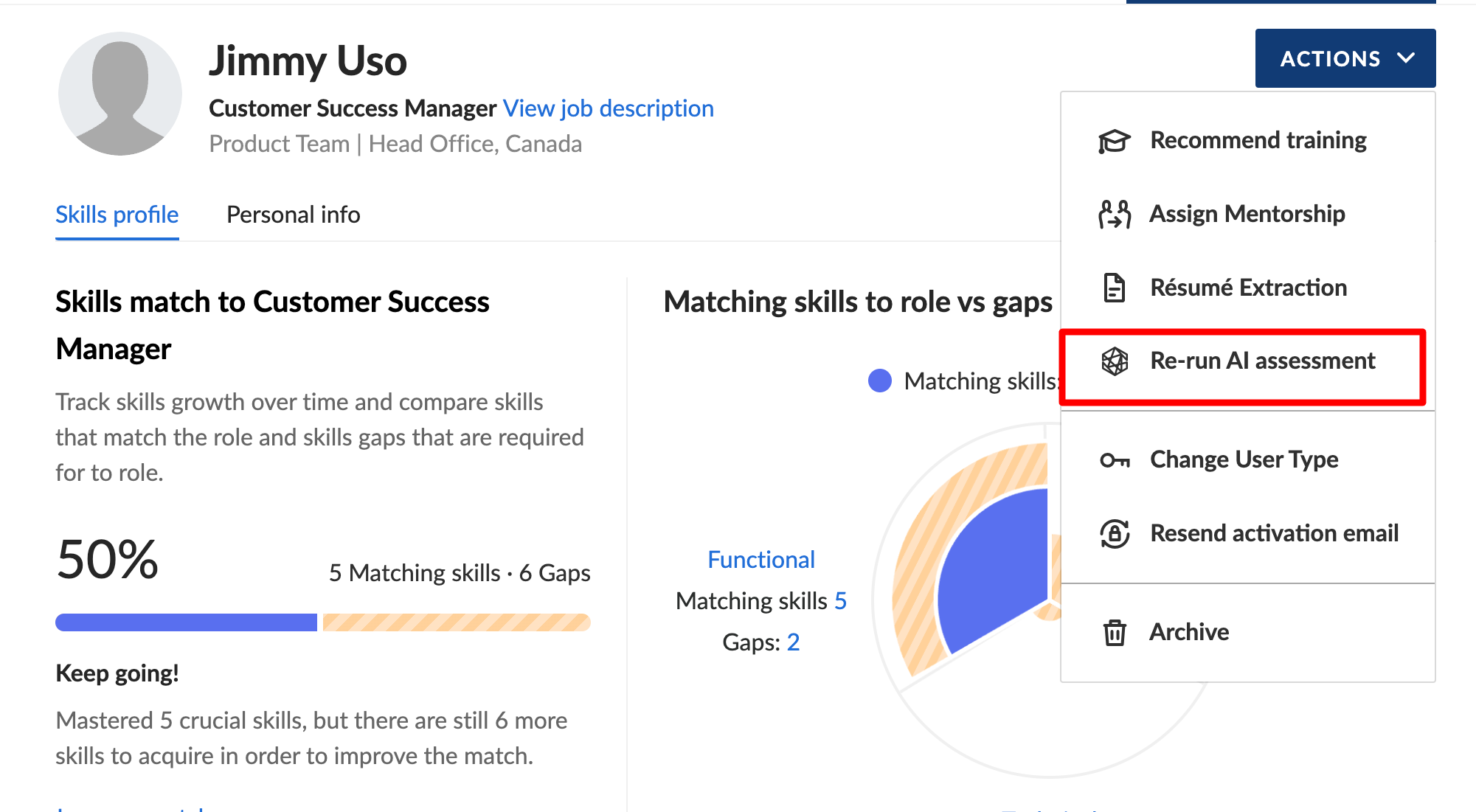The image size is (1476, 812).
Task: Choose Assign Mentorship from the menu
Action: 1247,214
